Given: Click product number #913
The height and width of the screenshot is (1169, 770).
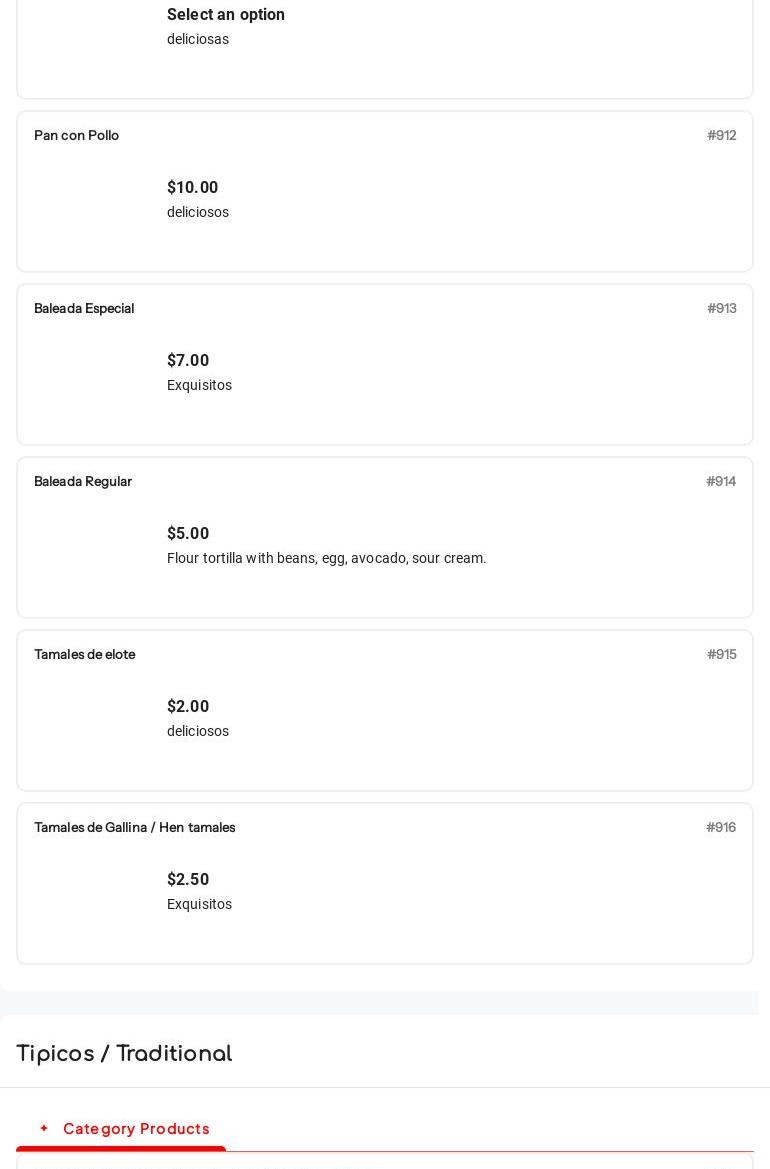Looking at the screenshot, I should 721,308.
